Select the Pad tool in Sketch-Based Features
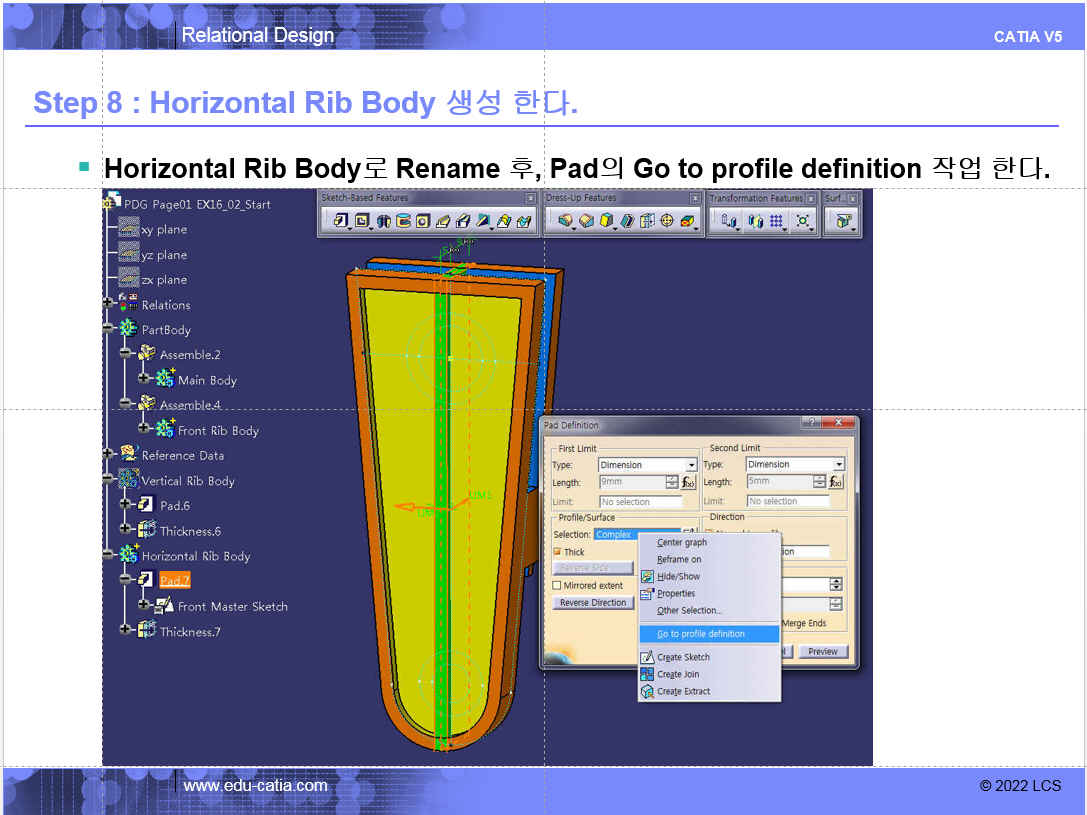Screen dimensions: 1087x815 (x=341, y=221)
